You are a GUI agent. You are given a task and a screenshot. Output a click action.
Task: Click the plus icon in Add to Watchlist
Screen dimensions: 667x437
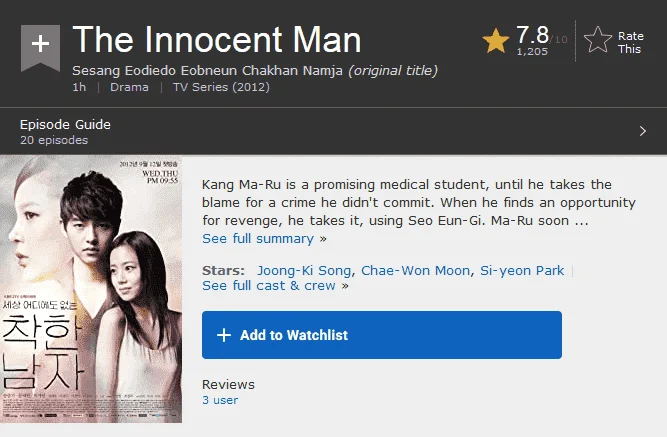[224, 335]
